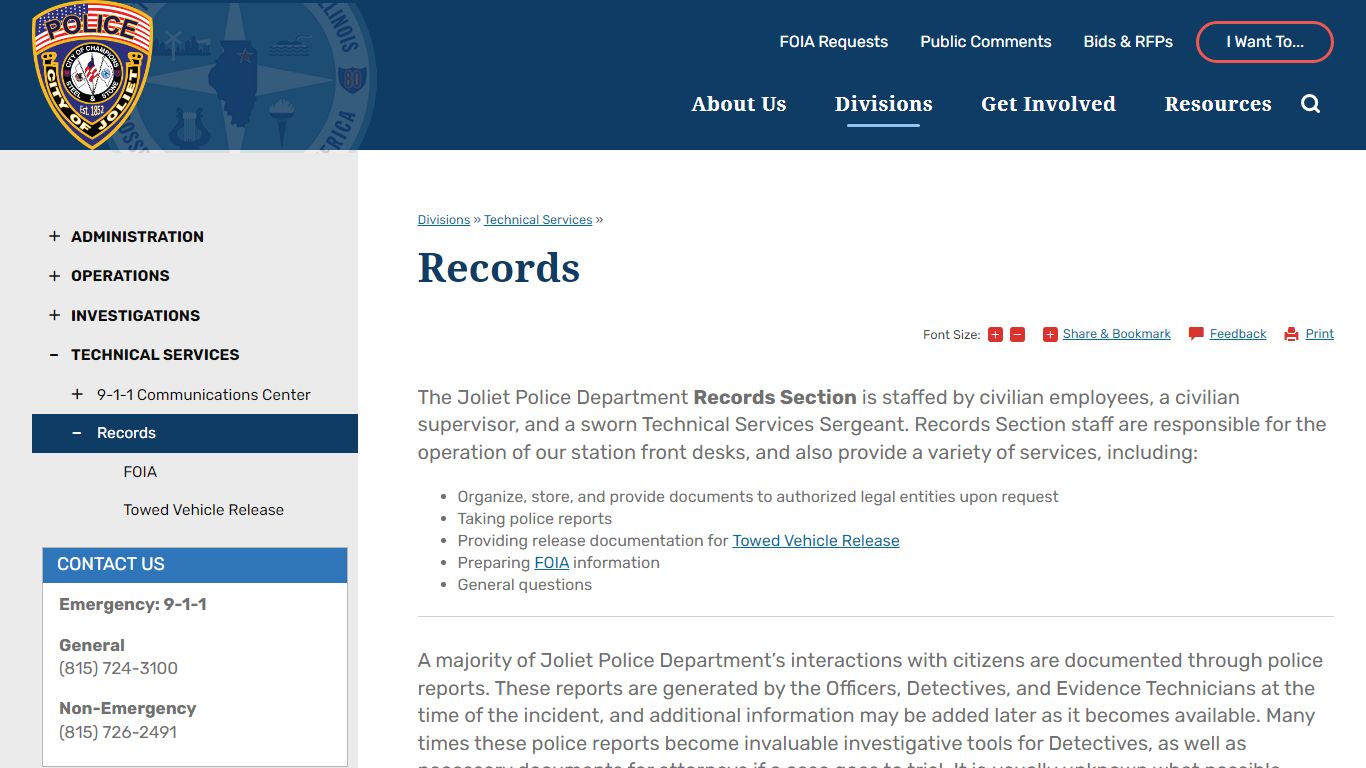Image resolution: width=1366 pixels, height=768 pixels.
Task: Open Public Comments page
Action: (x=986, y=42)
